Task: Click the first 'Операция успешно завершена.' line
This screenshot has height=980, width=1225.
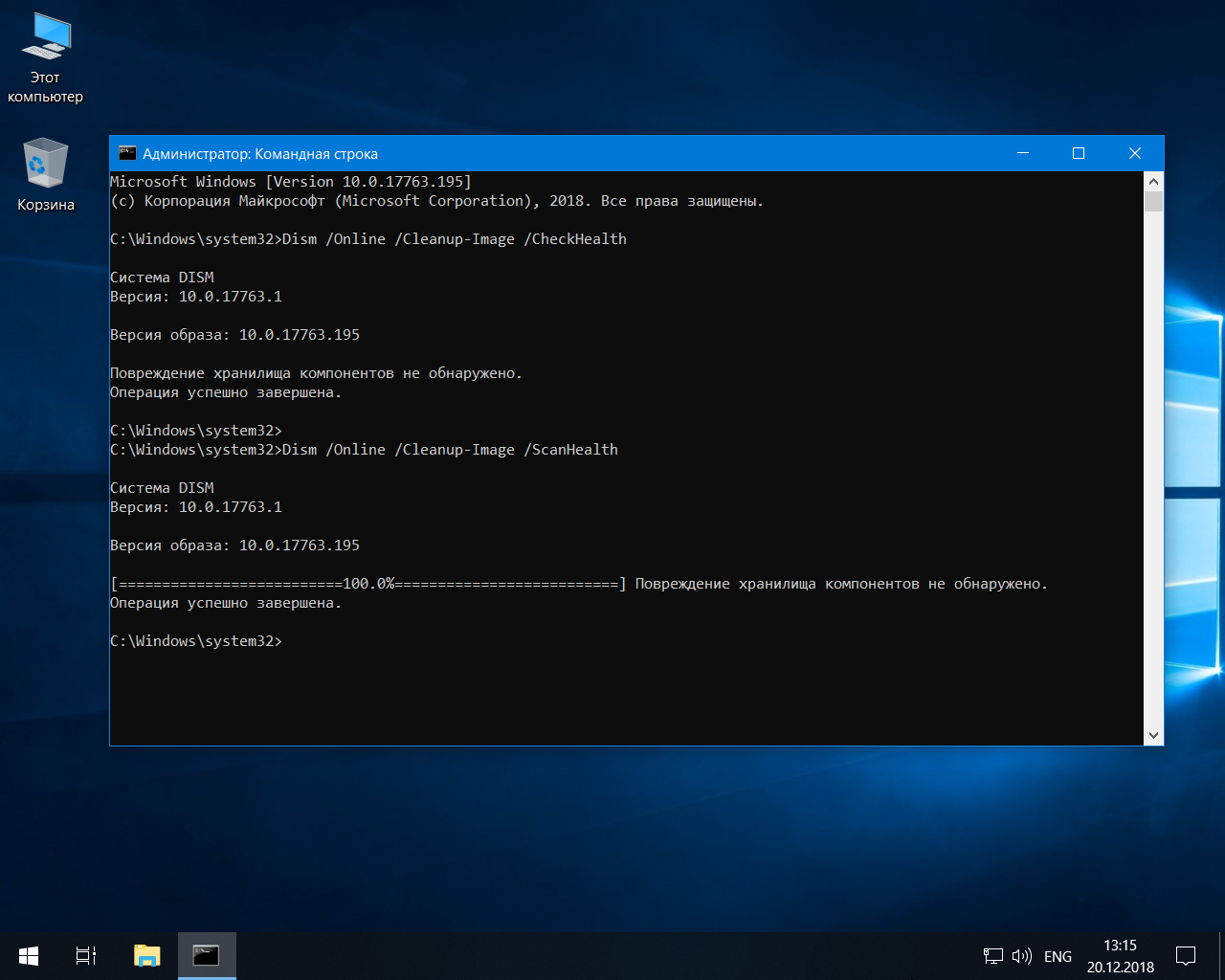Action: (226, 392)
